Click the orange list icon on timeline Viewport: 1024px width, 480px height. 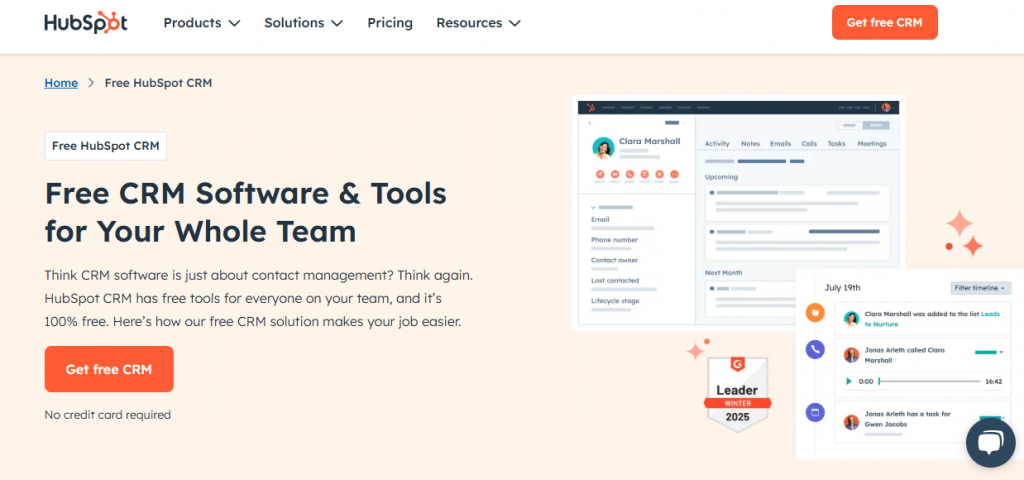(814, 312)
